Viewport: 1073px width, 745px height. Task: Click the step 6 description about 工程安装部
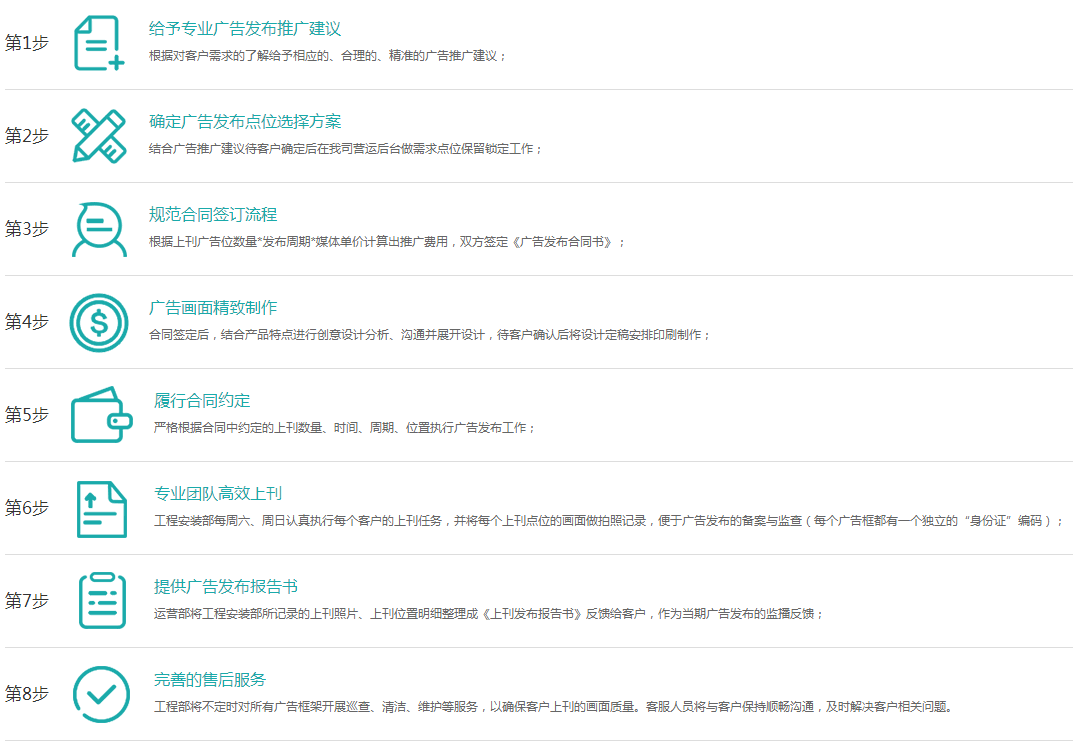pyautogui.click(x=608, y=521)
